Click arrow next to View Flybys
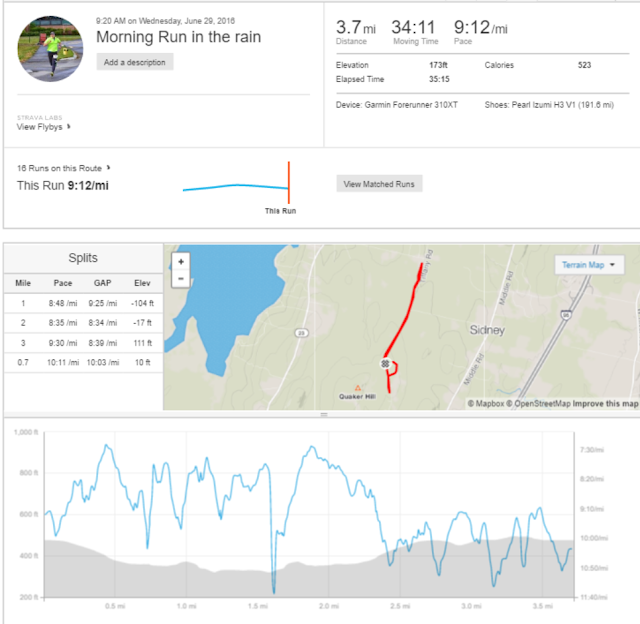Image resolution: width=640 pixels, height=624 pixels. [69, 127]
